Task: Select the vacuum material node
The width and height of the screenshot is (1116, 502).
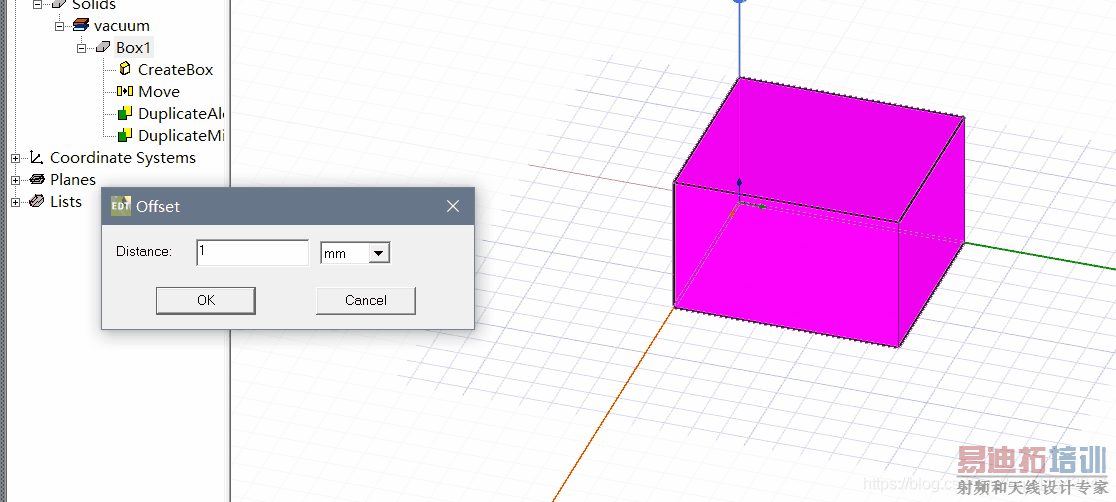Action: (122, 26)
